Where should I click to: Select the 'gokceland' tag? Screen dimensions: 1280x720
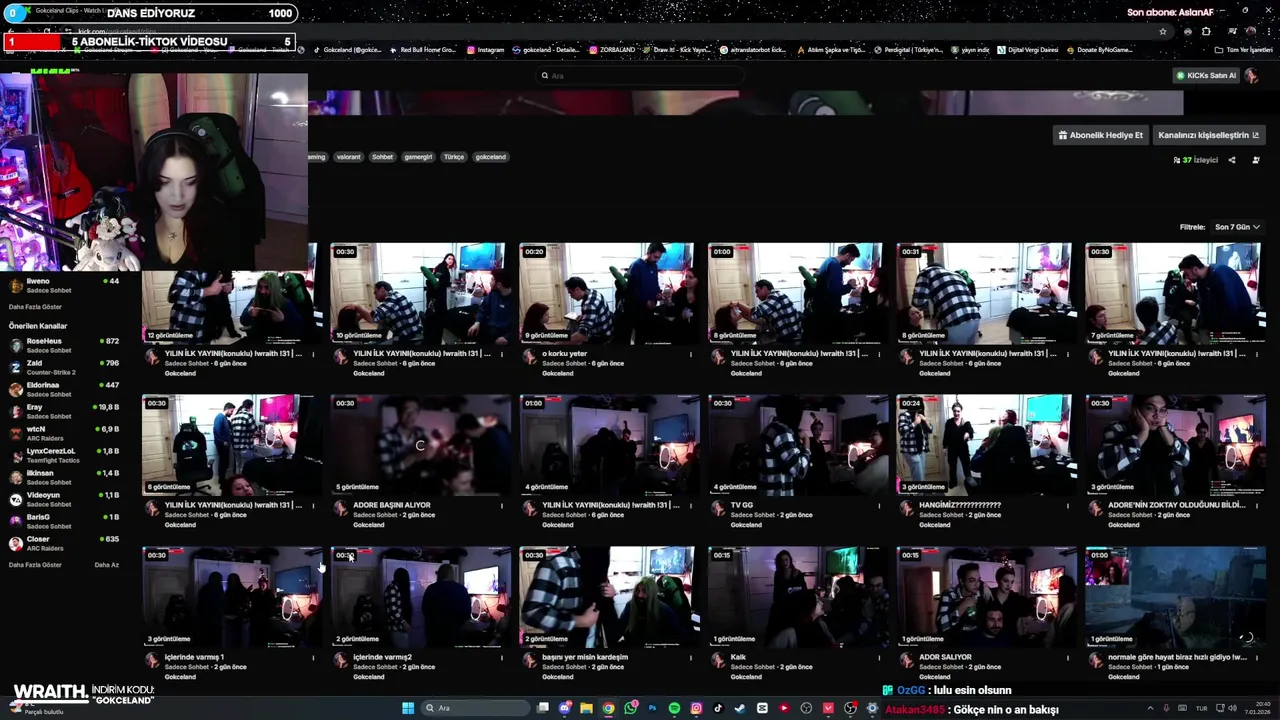point(490,157)
